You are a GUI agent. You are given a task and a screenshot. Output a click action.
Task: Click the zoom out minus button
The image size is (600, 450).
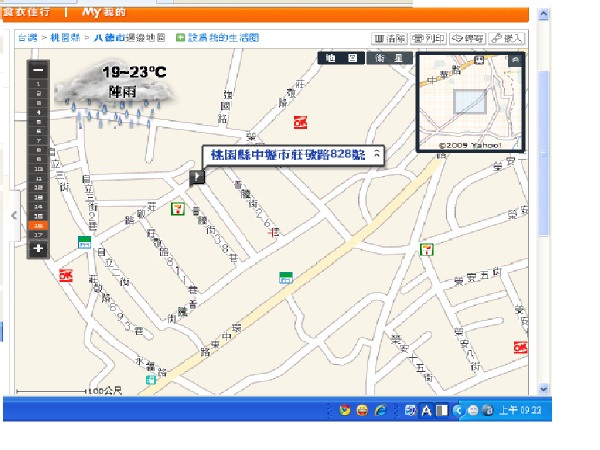(38, 70)
